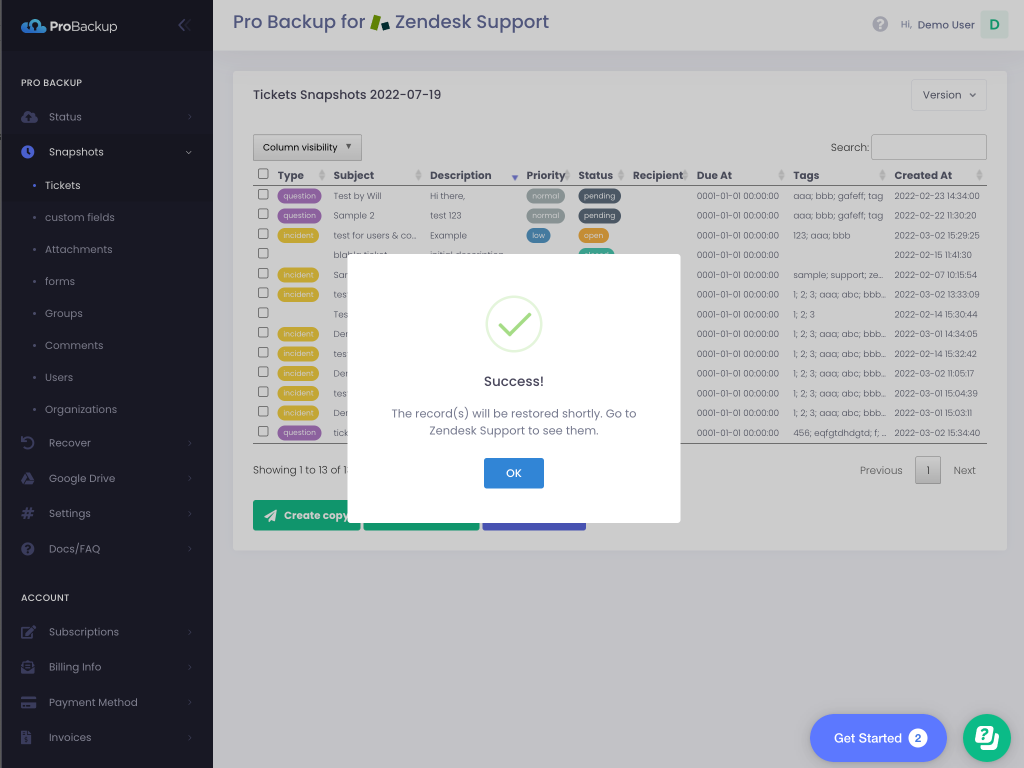Click the Payment Method card icon
Screen dimensions: 1024x768
coord(28,702)
